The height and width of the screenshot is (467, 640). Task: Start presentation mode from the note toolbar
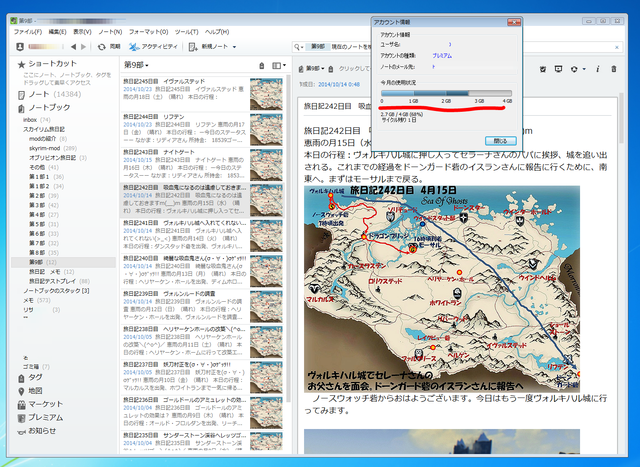pos(558,69)
